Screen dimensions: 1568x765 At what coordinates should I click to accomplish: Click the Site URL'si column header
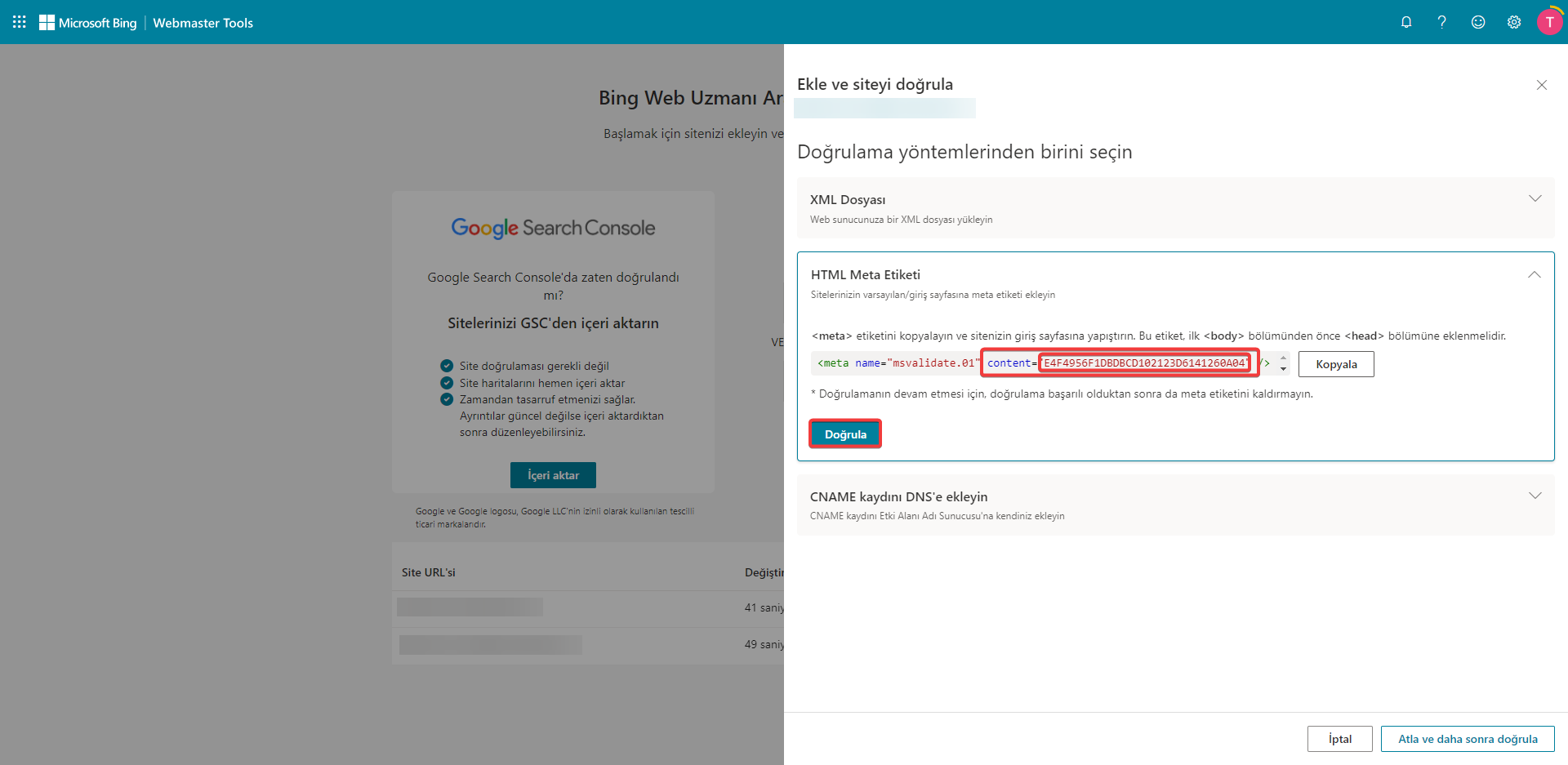pos(428,572)
